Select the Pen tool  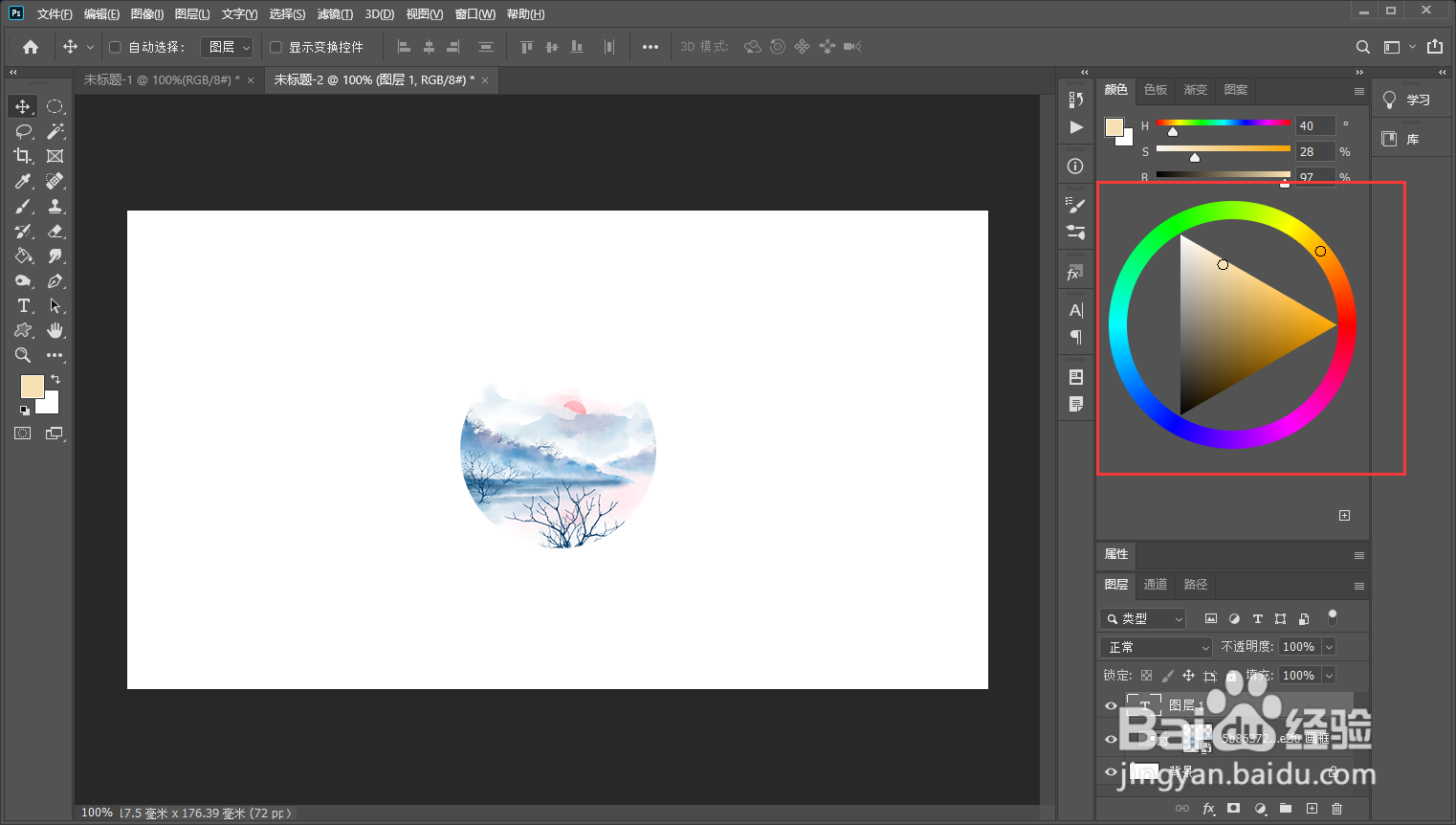55,280
